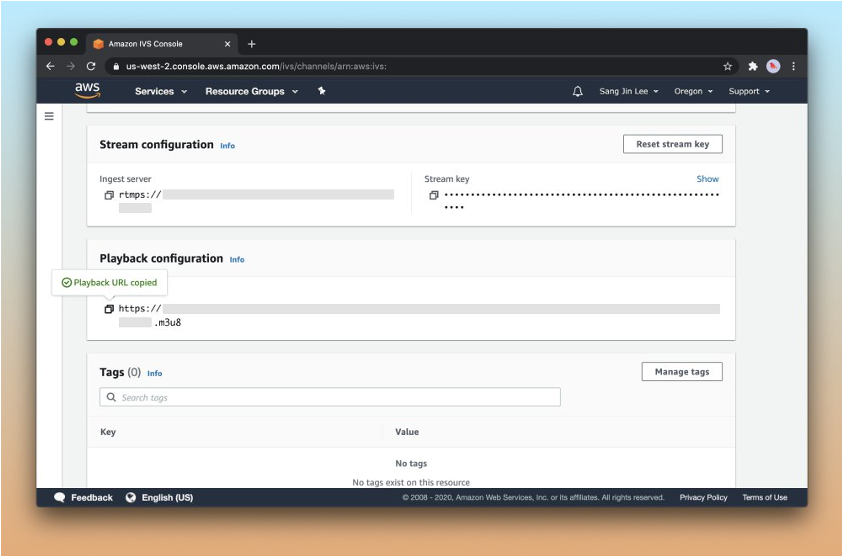The width and height of the screenshot is (842, 556).
Task: Reload the page with refresh icon
Action: coord(91,66)
